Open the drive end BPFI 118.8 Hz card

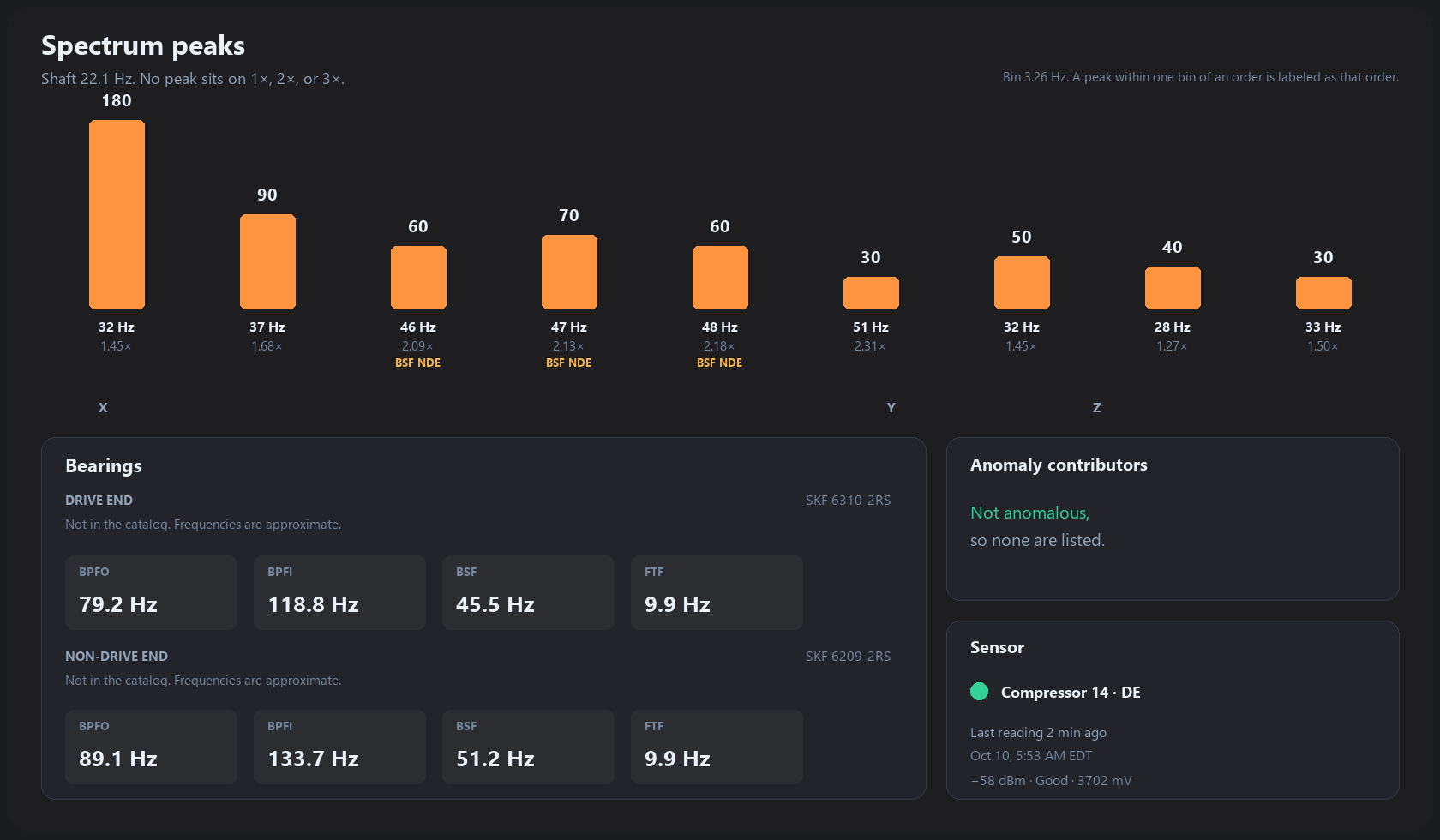tap(339, 592)
